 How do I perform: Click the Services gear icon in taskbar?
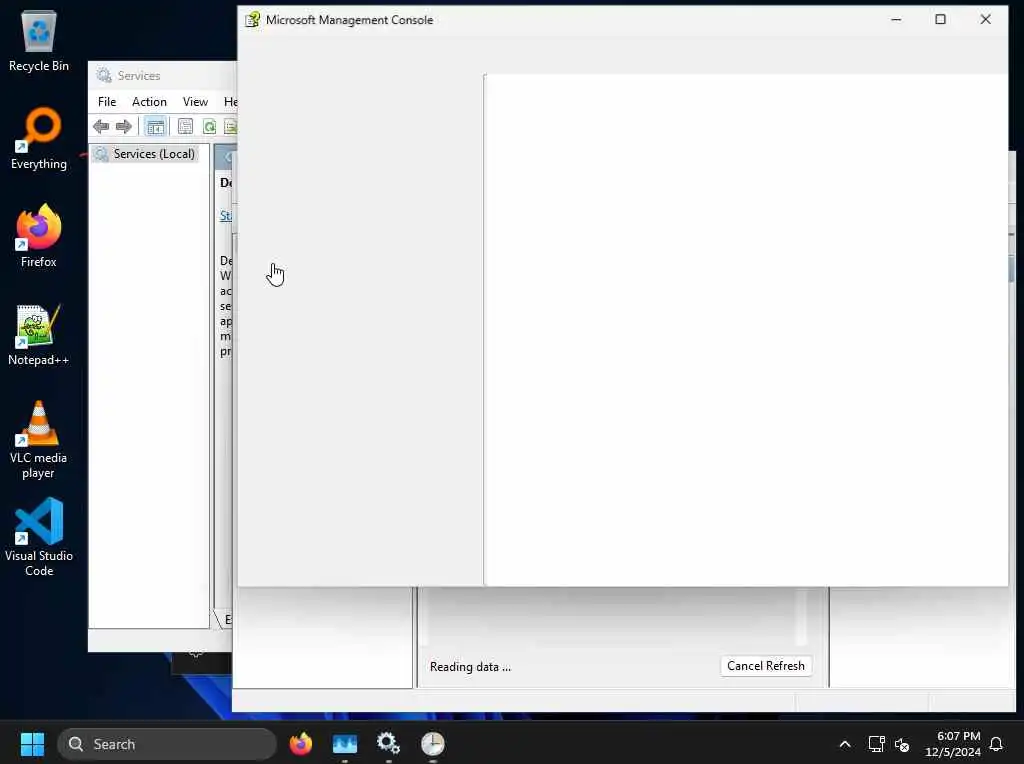pyautogui.click(x=389, y=744)
